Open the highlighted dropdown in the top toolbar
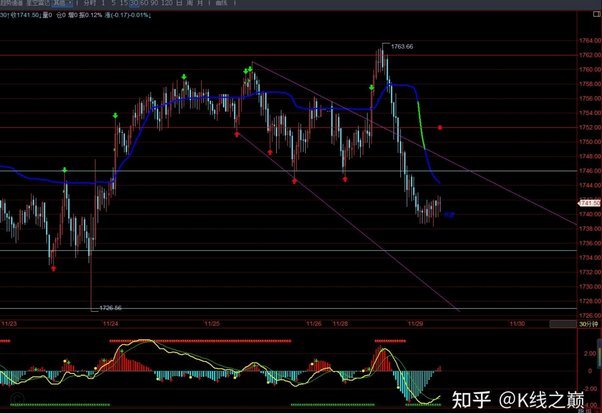The width and height of the screenshot is (602, 413). click(x=62, y=3)
